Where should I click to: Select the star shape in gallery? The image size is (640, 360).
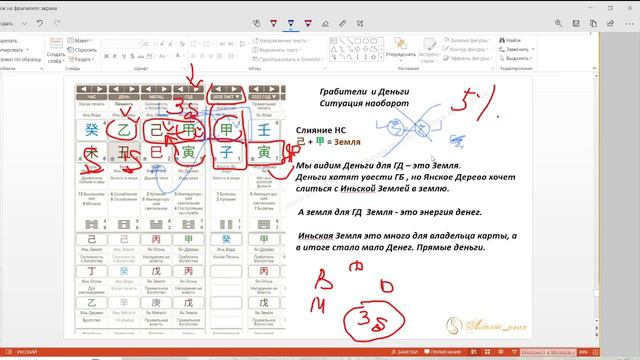tap(373, 57)
